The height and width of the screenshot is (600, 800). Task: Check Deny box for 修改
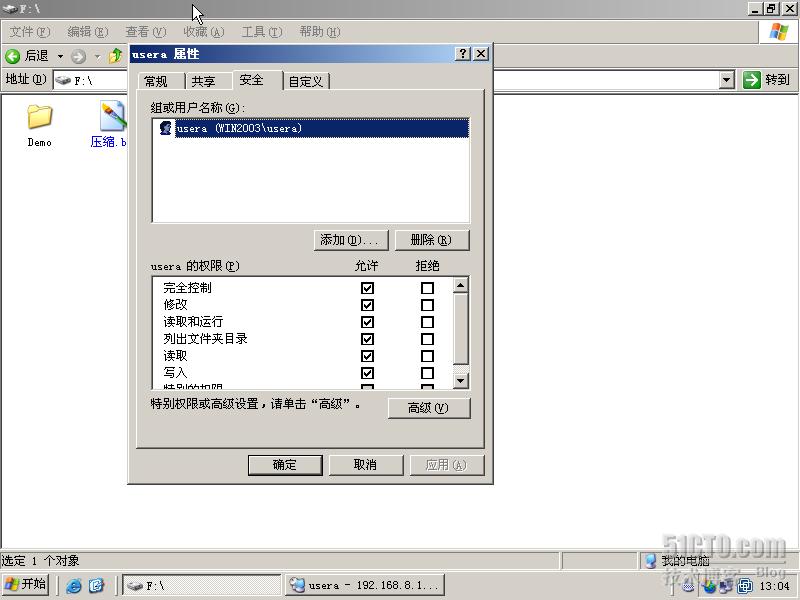[x=428, y=305]
